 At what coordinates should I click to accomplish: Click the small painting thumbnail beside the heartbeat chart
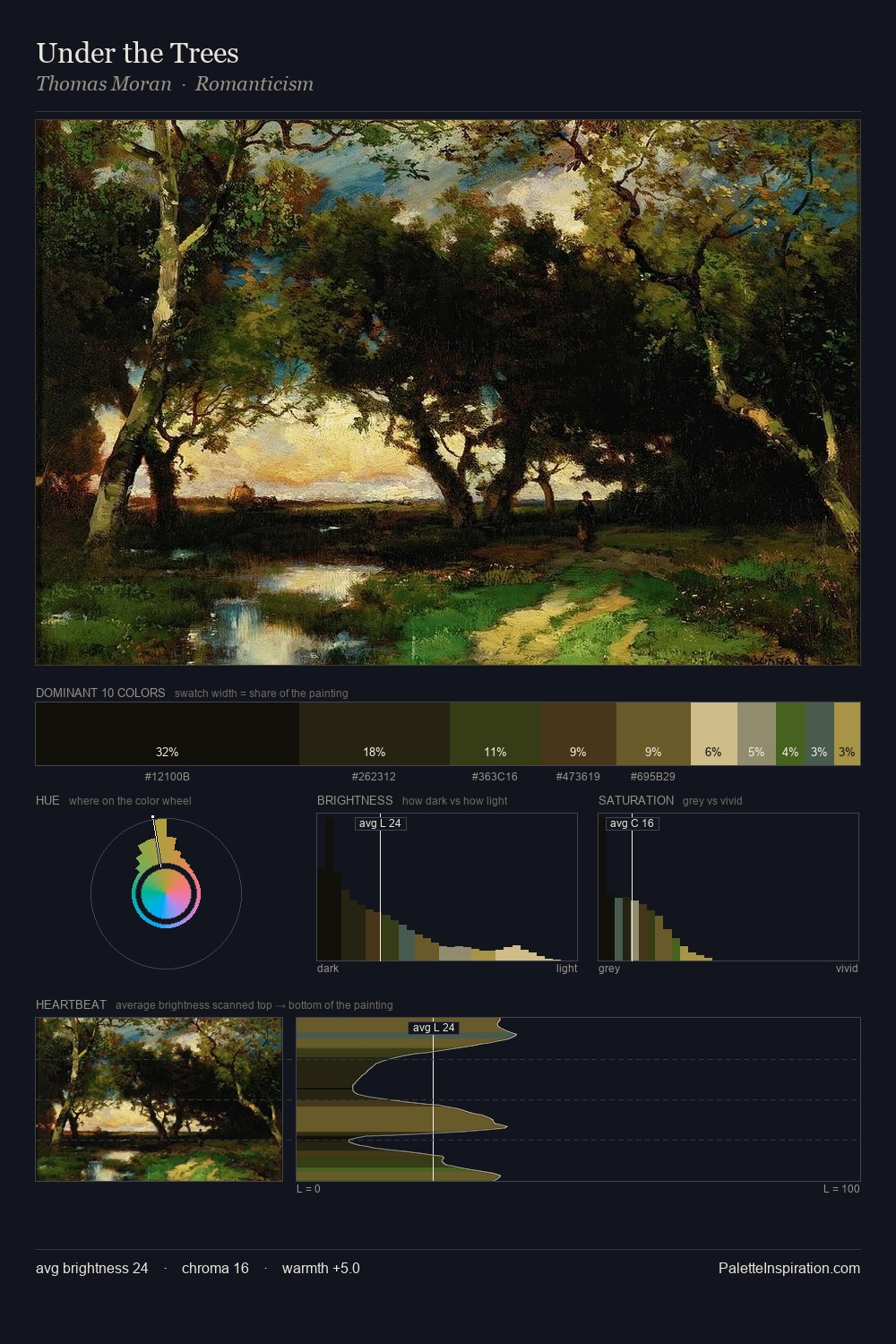point(159,1099)
